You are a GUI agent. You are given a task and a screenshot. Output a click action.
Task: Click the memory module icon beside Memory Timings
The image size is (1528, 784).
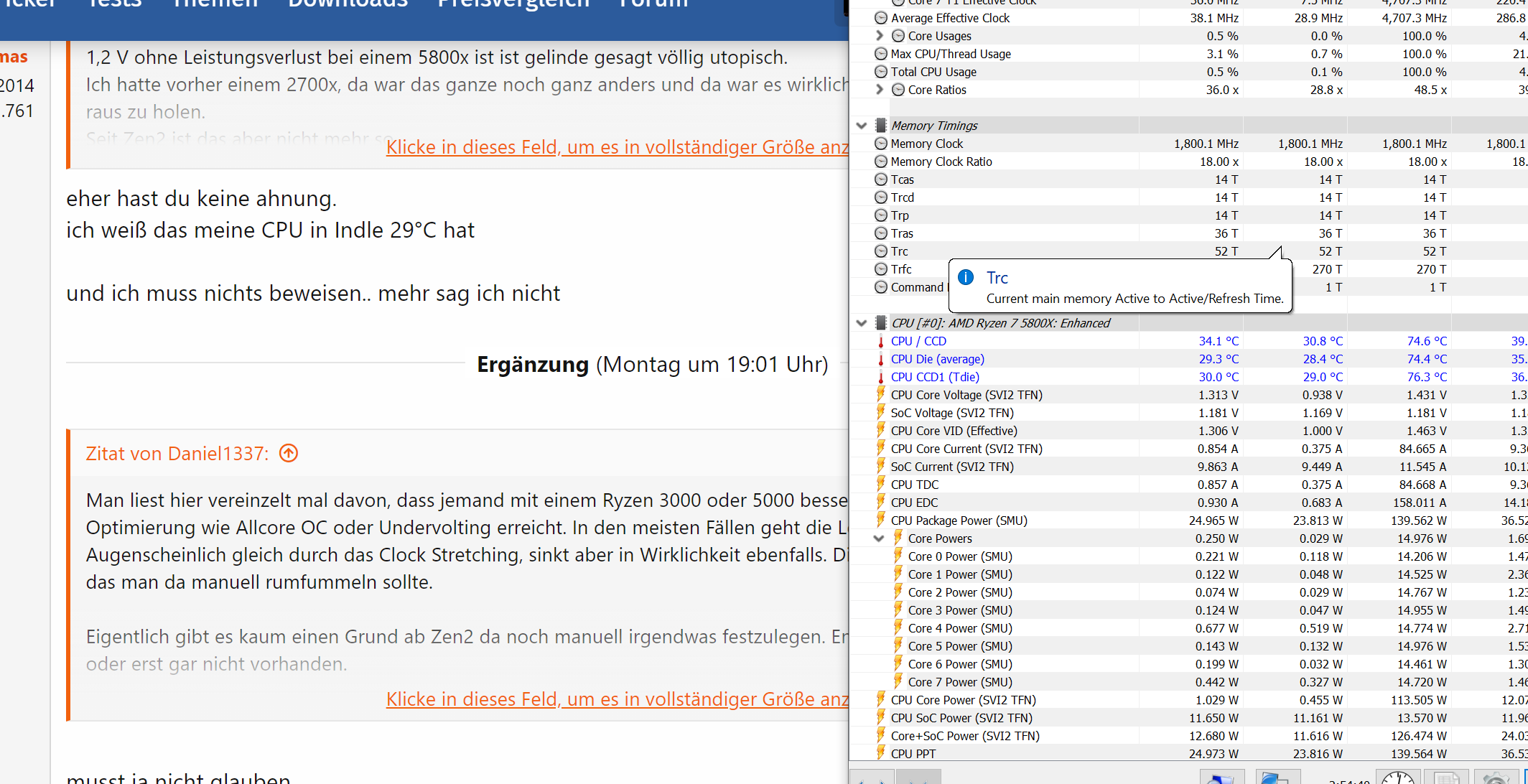click(880, 125)
